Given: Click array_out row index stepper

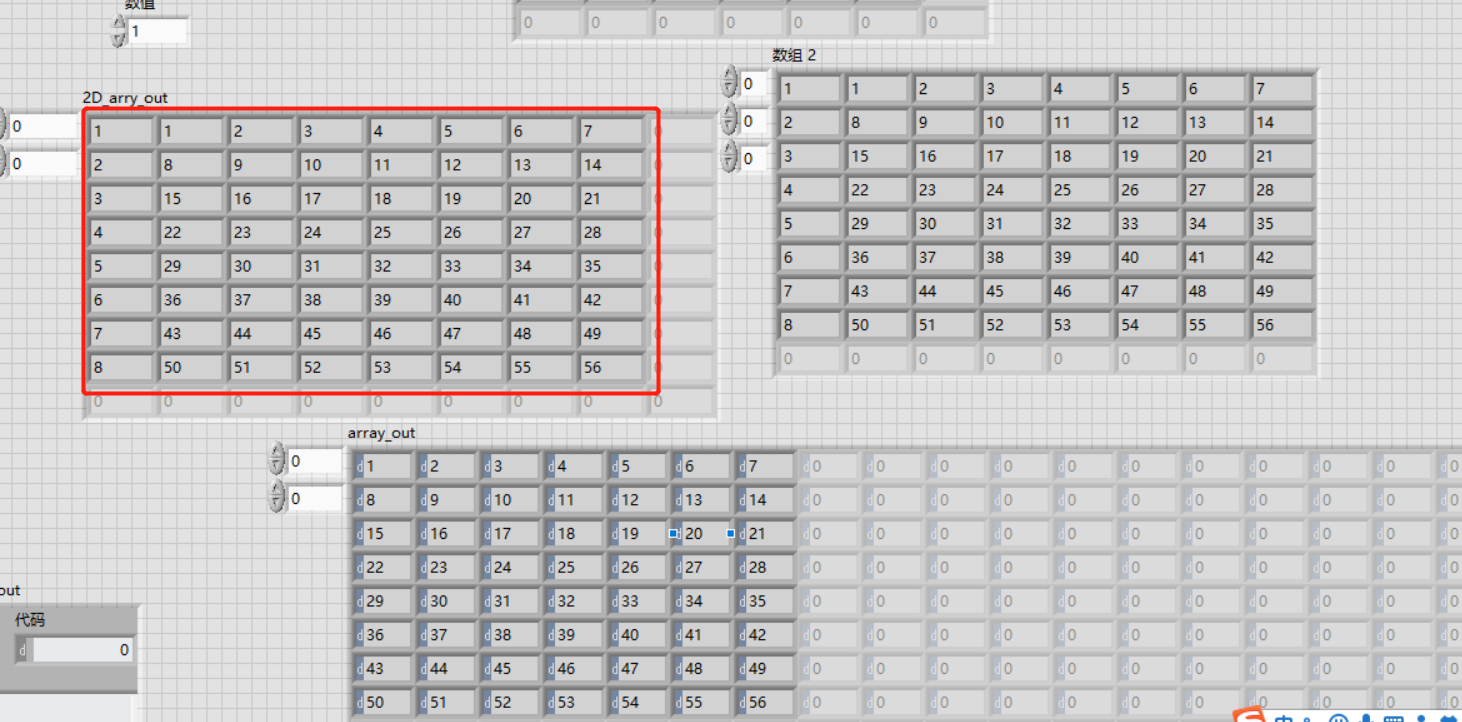Looking at the screenshot, I should pyautogui.click(x=278, y=461).
